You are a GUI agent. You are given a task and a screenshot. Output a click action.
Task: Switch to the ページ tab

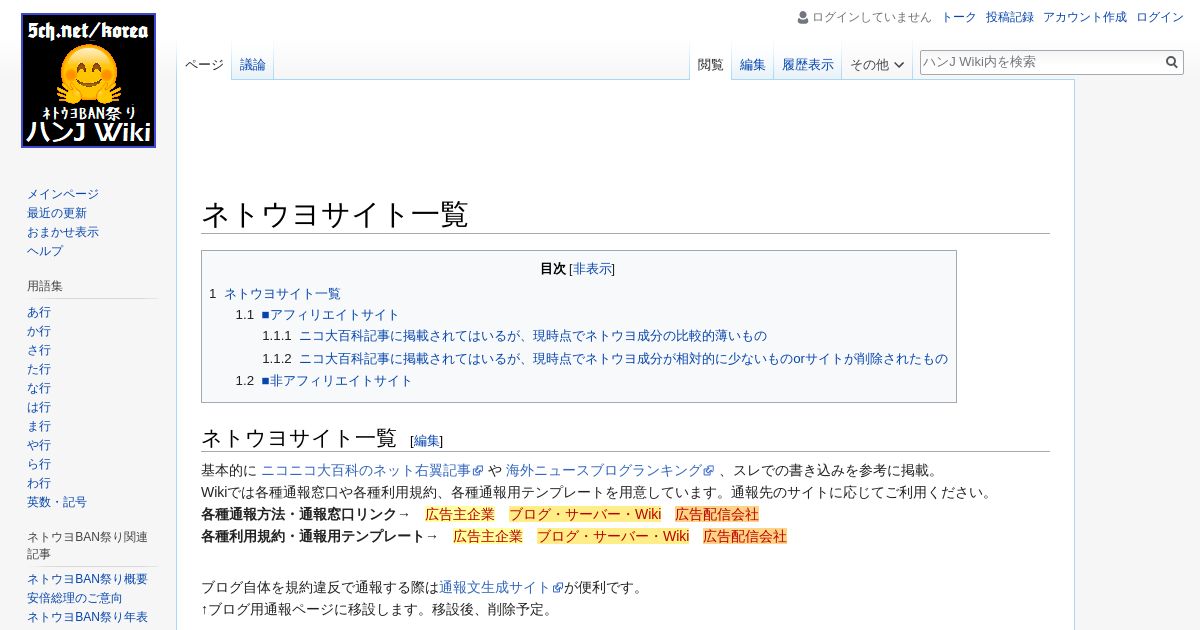pyautogui.click(x=204, y=65)
